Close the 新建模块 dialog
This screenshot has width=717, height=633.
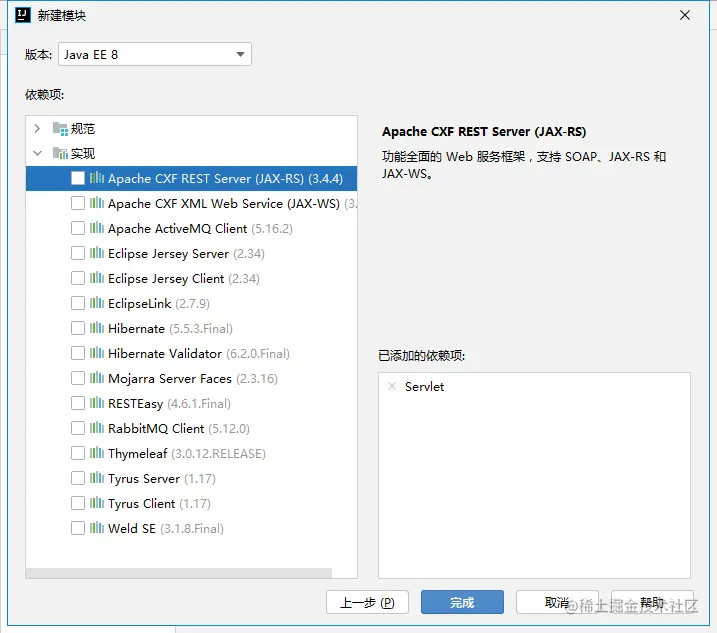pyautogui.click(x=685, y=16)
